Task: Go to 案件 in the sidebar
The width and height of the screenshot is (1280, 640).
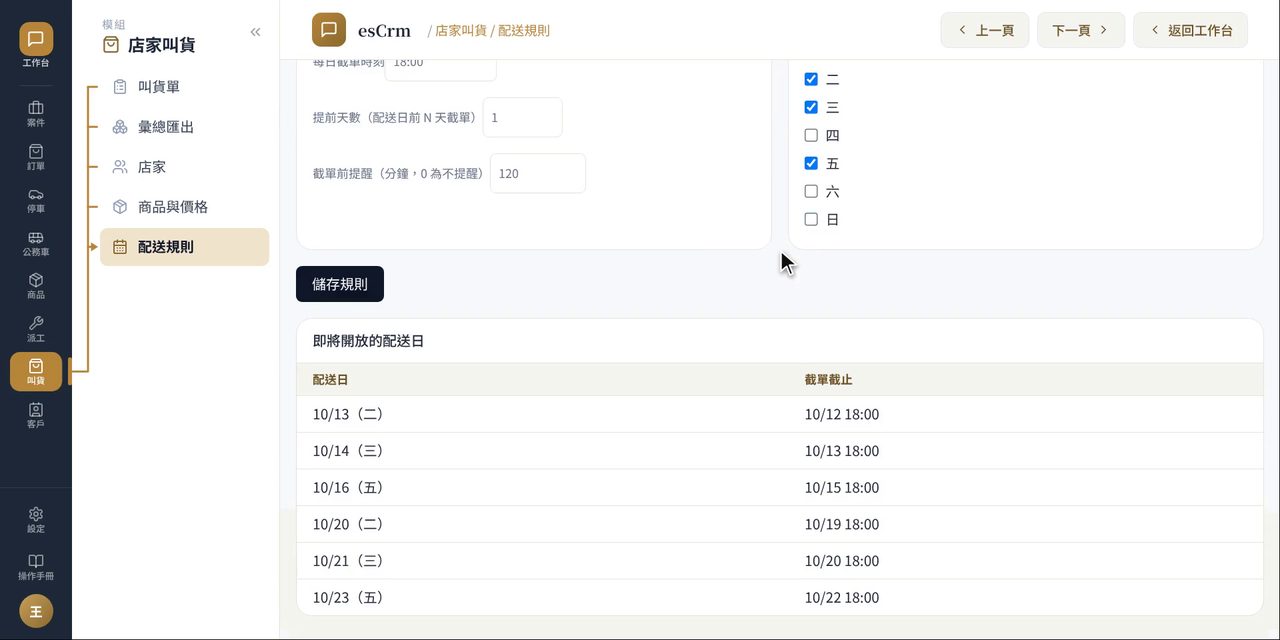Action: click(36, 114)
